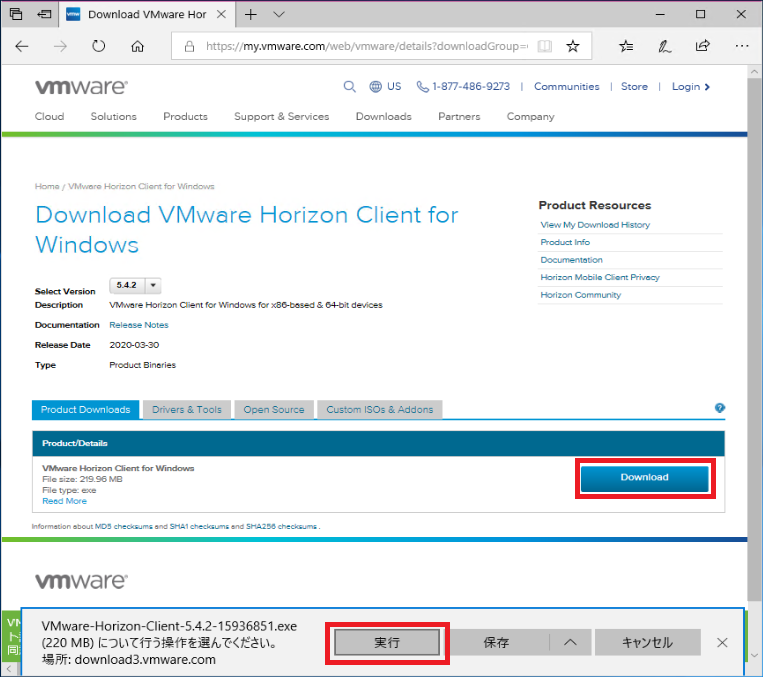Viewport: 763px width, 677px height.
Task: Click the SHA256 checksums link
Action: pos(281,527)
